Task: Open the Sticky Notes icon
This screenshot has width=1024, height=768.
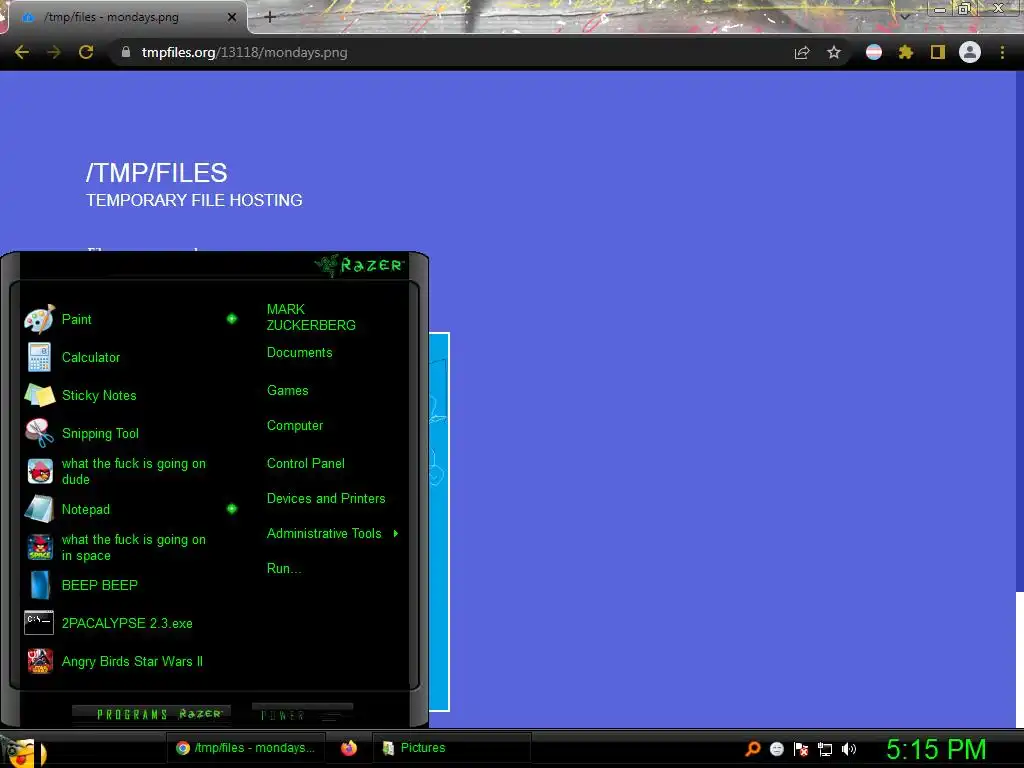Action: coord(39,395)
